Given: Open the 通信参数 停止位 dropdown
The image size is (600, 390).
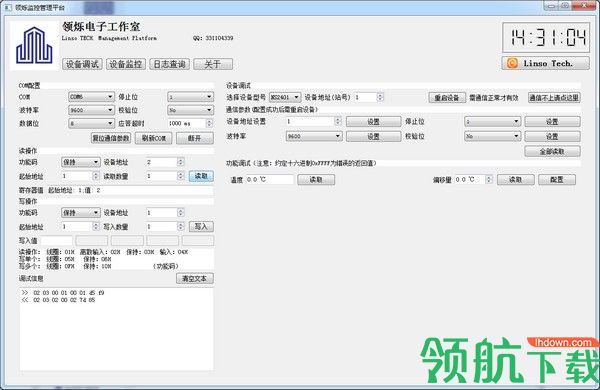Looking at the screenshot, I should pos(492,122).
